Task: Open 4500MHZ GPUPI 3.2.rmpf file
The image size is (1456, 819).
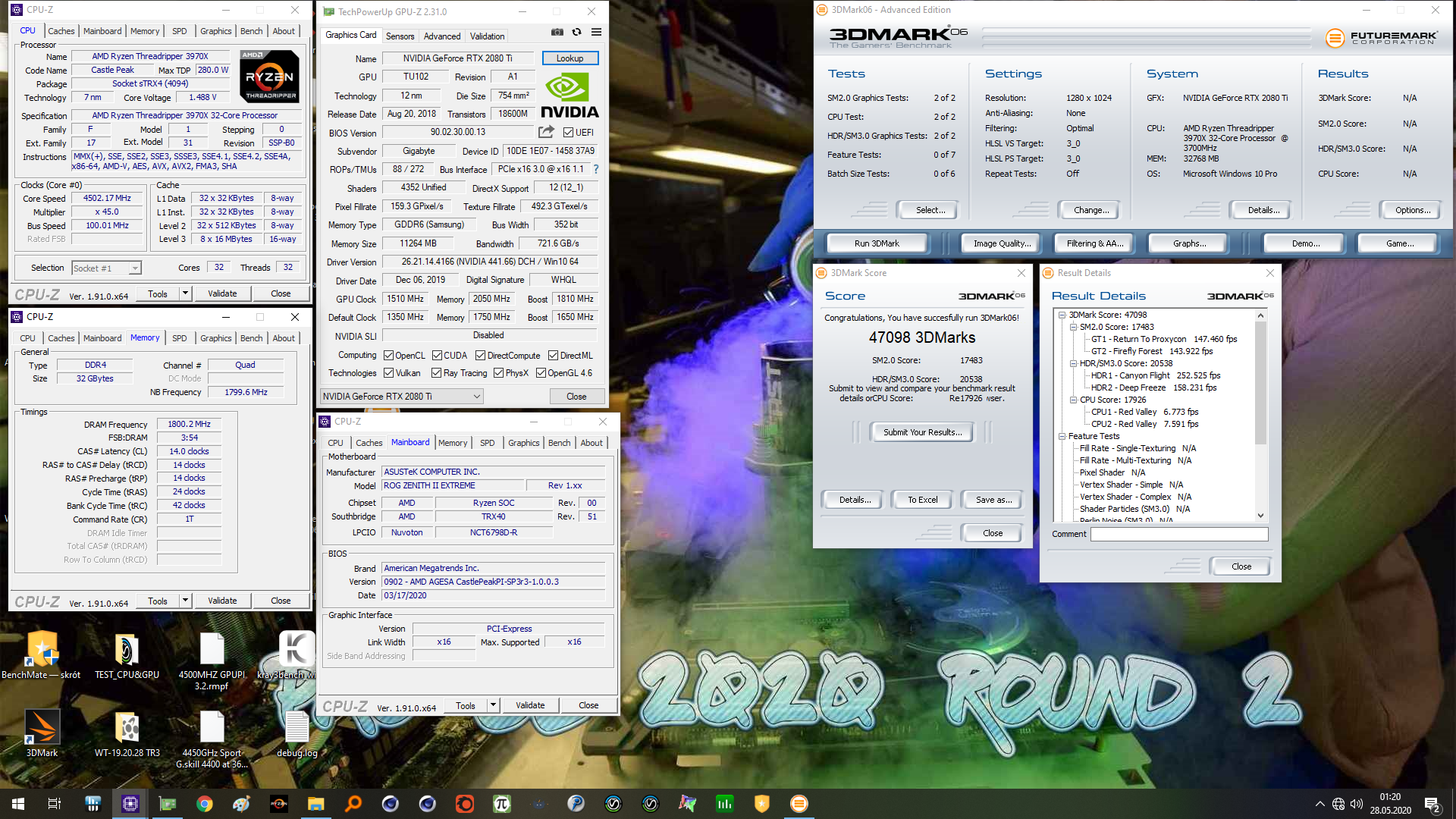Action: (x=212, y=661)
